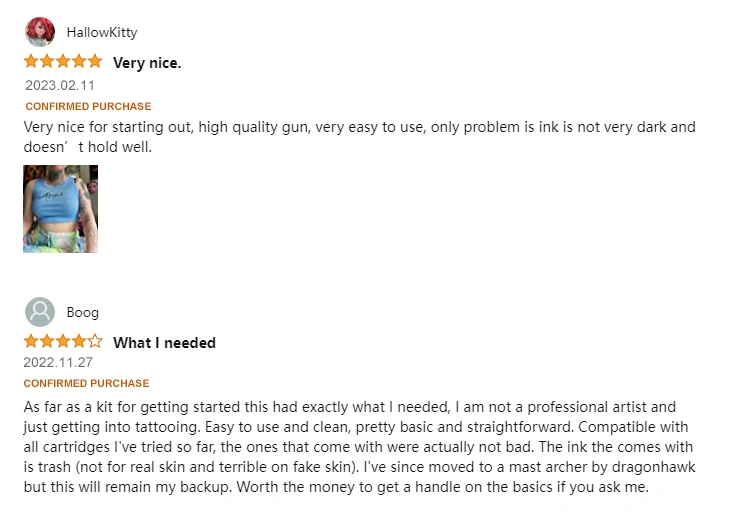Click Boog's Confirmed Purchase badge
750x513 pixels.
click(86, 384)
